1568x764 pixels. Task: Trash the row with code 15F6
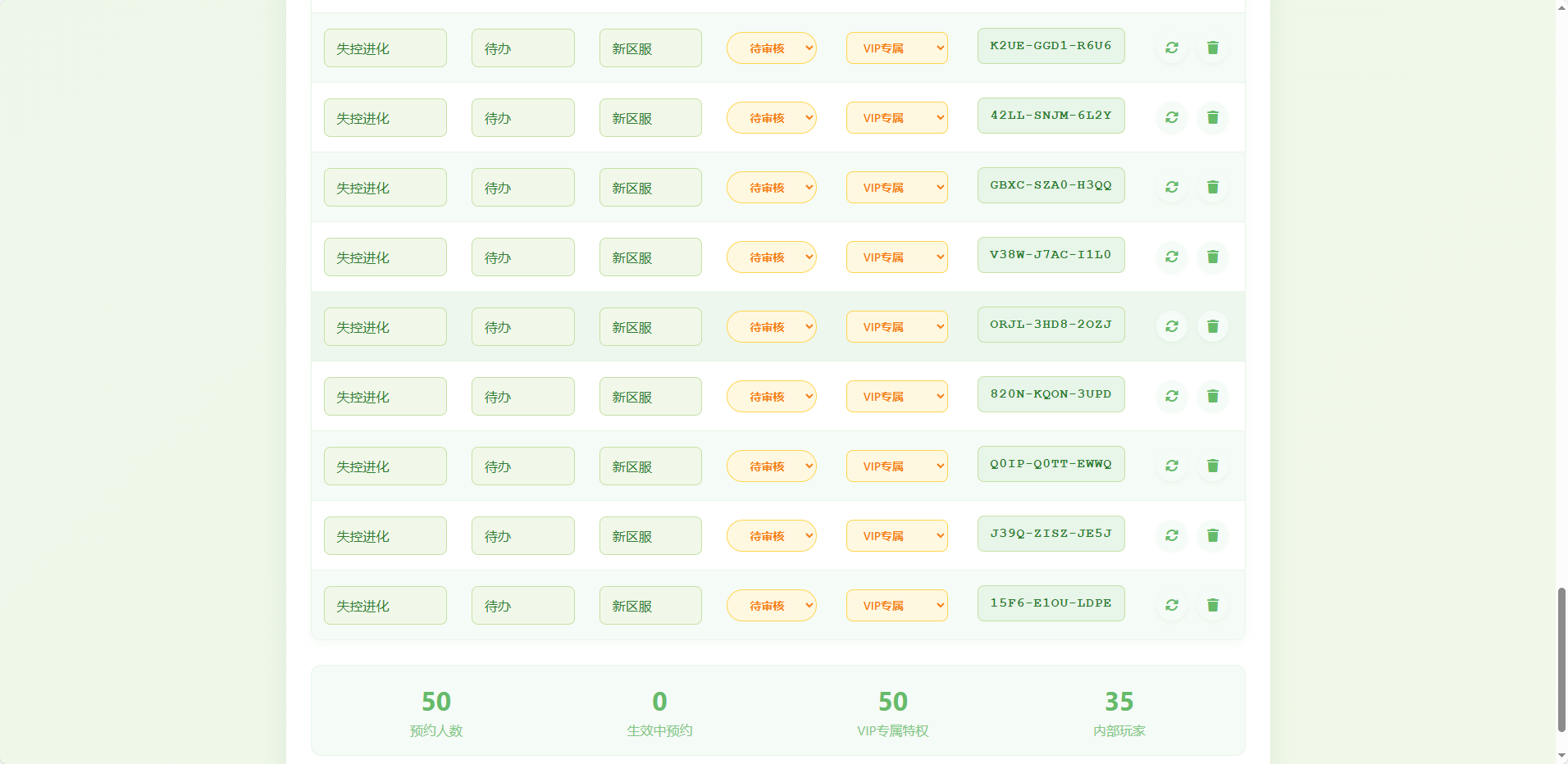pos(1213,605)
